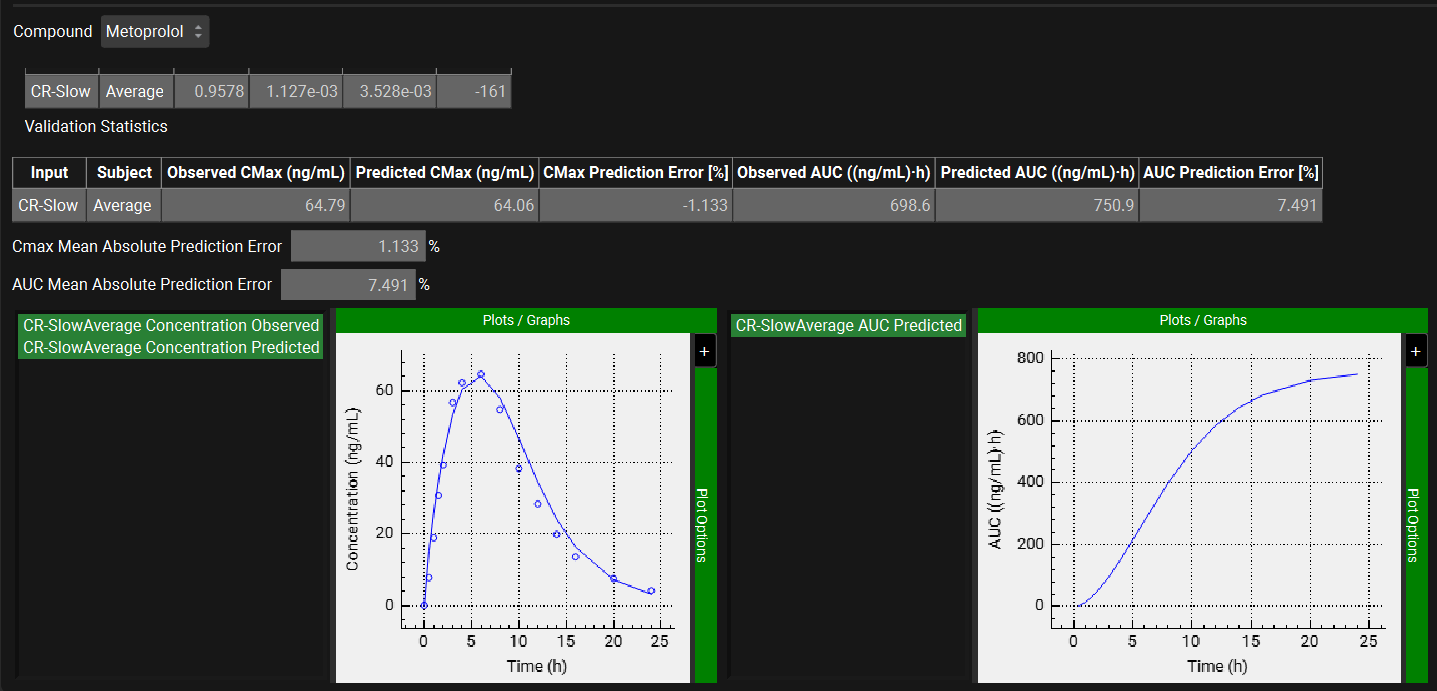Expand Plot Options beside the concentration graph

coord(704,525)
